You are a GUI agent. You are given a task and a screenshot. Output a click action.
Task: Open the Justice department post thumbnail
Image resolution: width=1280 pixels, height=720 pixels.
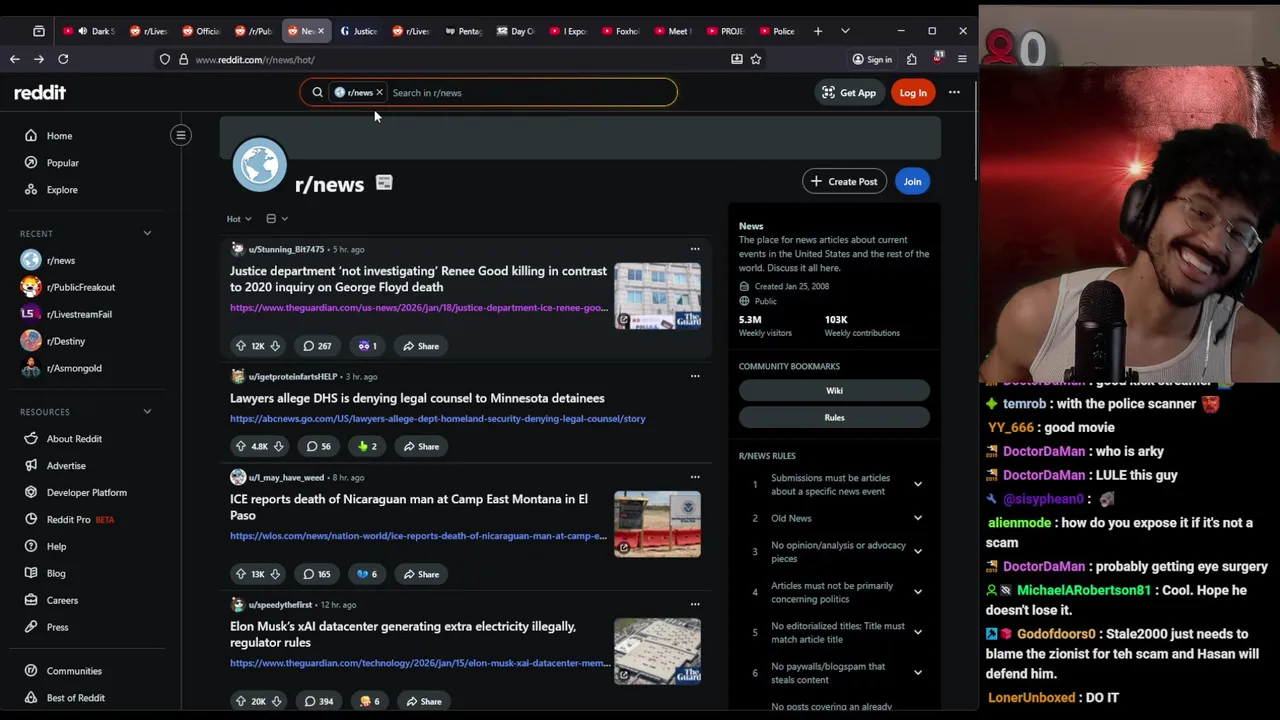click(657, 296)
